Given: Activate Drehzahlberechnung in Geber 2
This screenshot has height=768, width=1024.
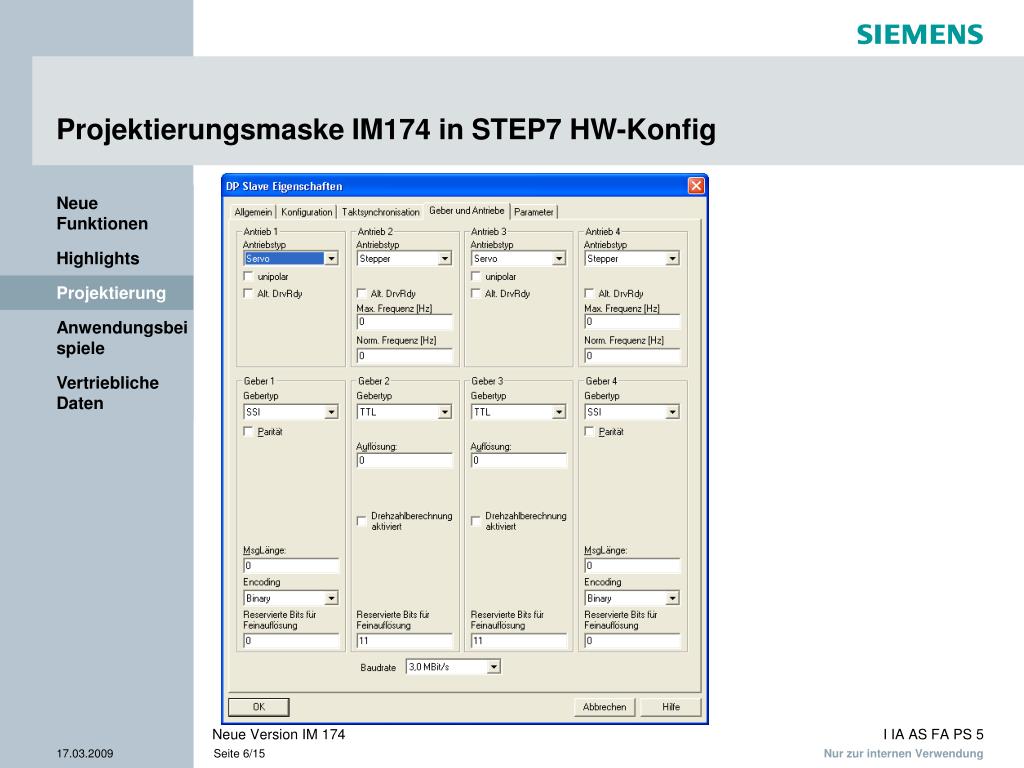Looking at the screenshot, I should click(361, 520).
